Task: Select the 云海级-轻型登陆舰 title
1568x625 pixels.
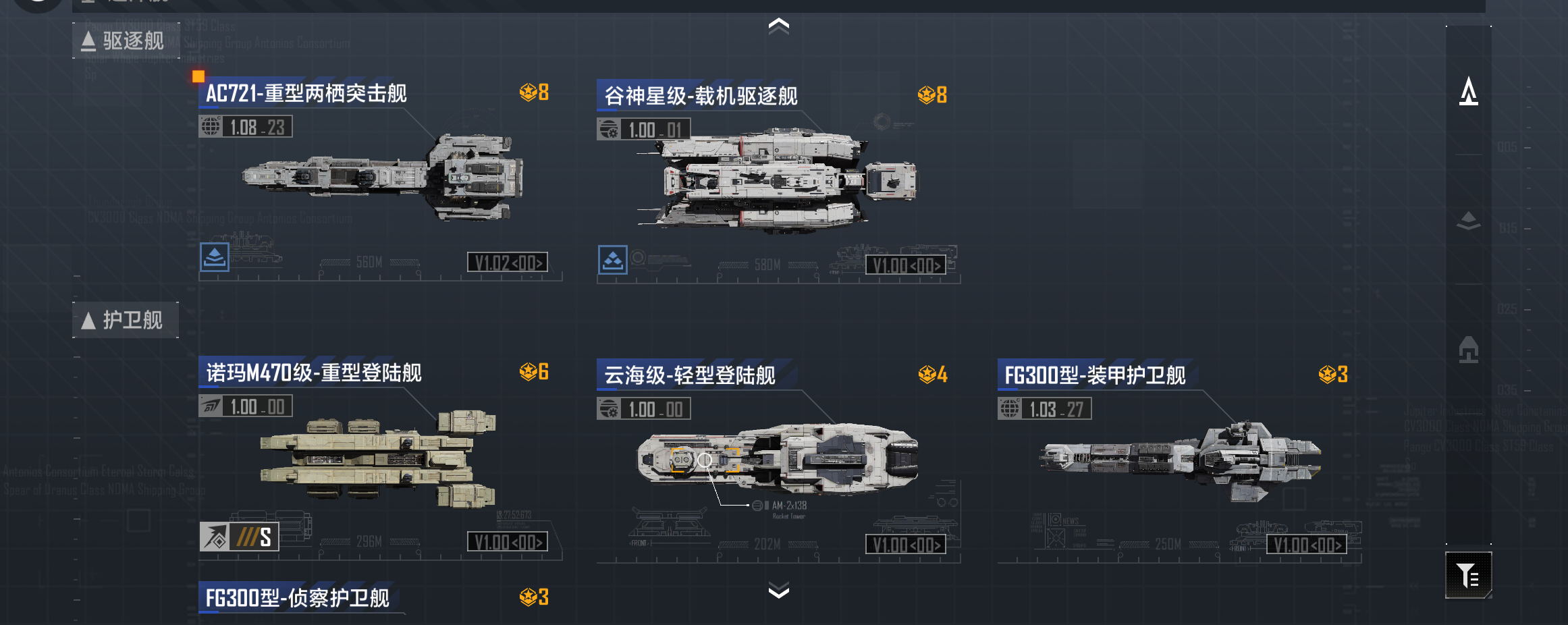Action: (690, 375)
